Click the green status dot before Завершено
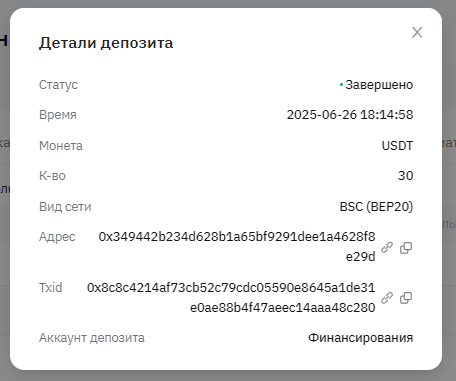The width and height of the screenshot is (456, 381). [341, 85]
